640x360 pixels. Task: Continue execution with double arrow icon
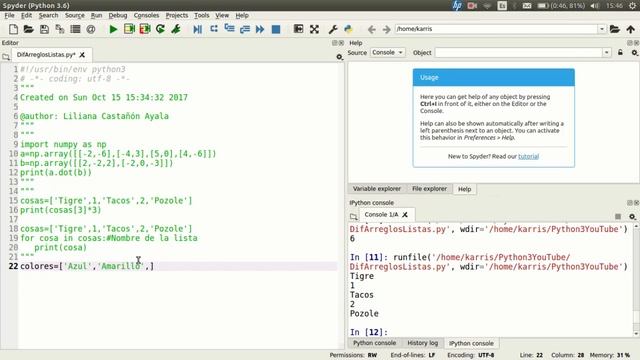(x=260, y=29)
